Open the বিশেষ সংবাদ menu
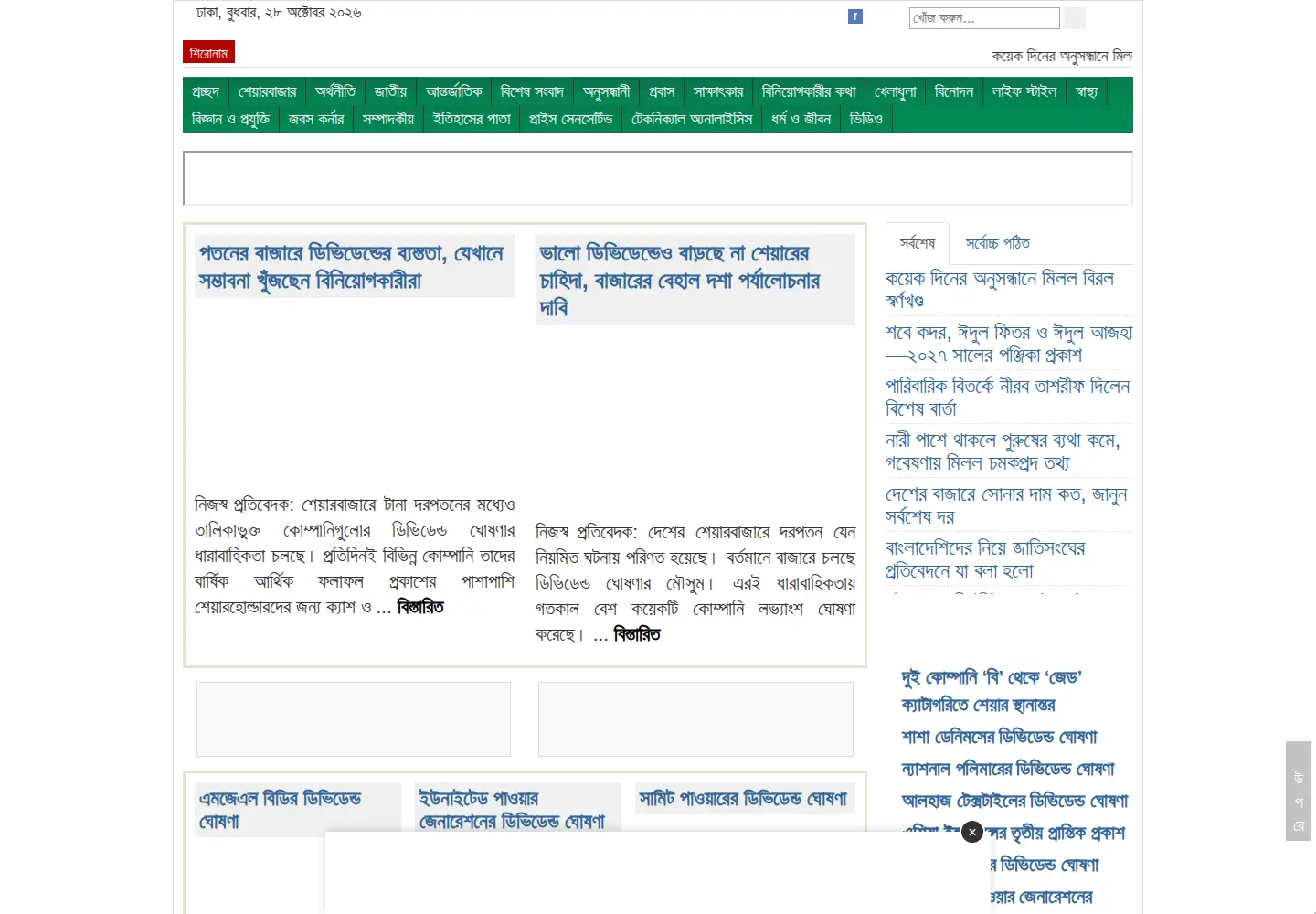 click(x=532, y=91)
